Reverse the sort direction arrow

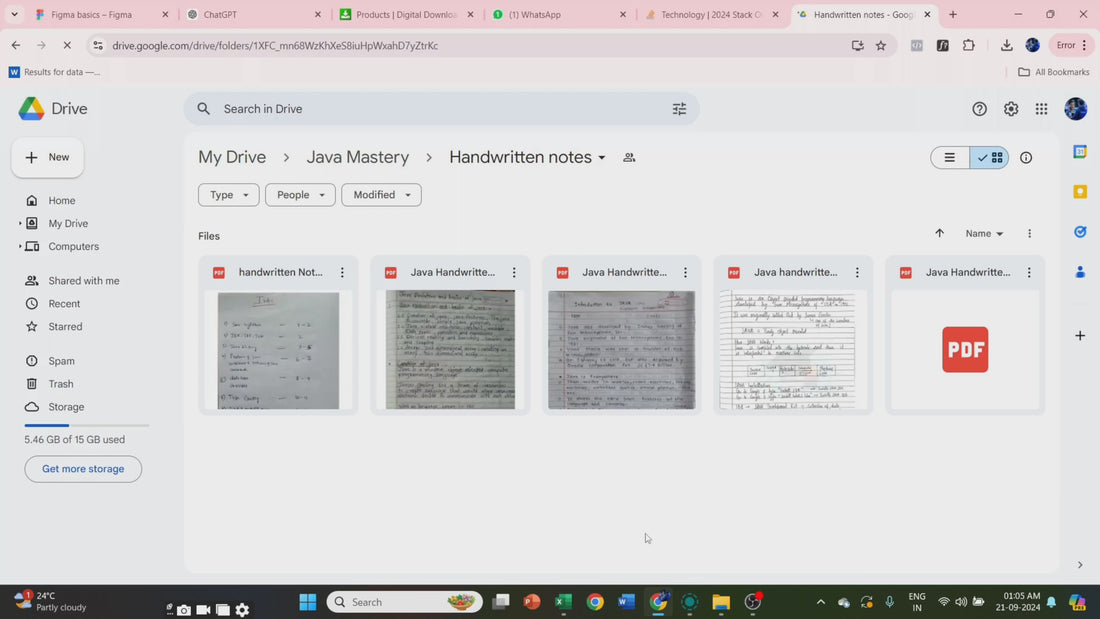click(939, 233)
